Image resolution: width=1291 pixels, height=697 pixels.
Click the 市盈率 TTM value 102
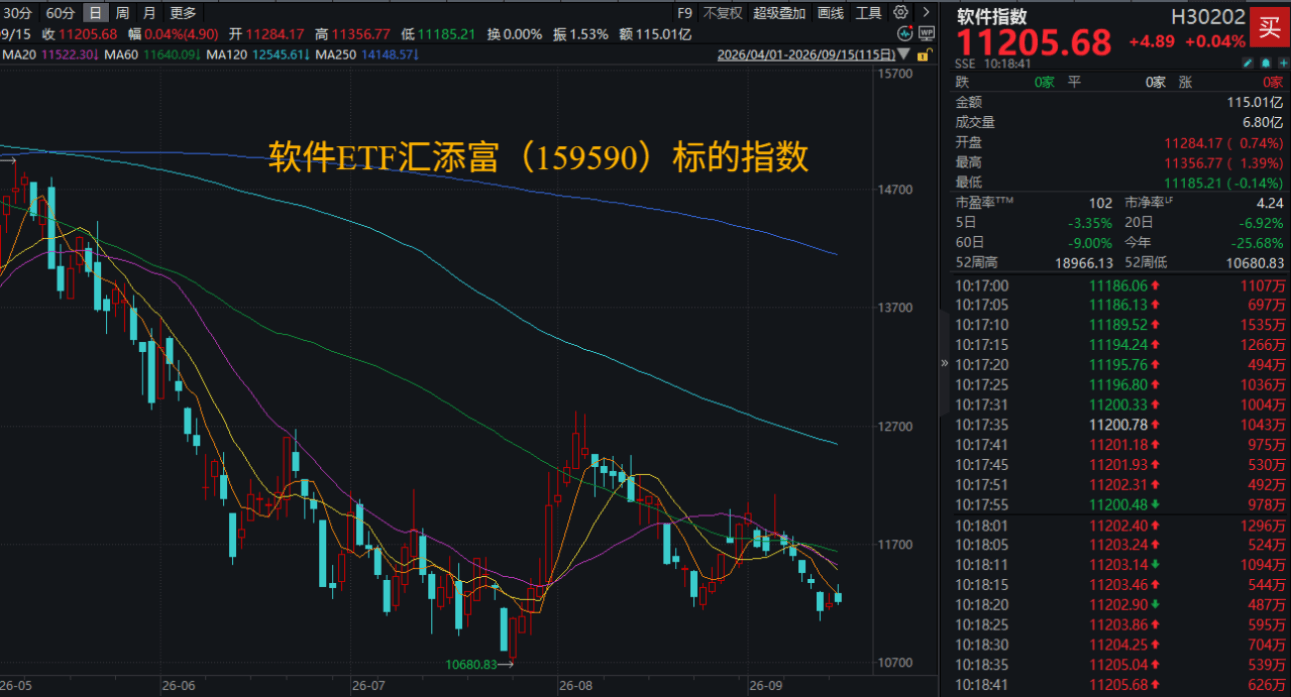point(1101,202)
